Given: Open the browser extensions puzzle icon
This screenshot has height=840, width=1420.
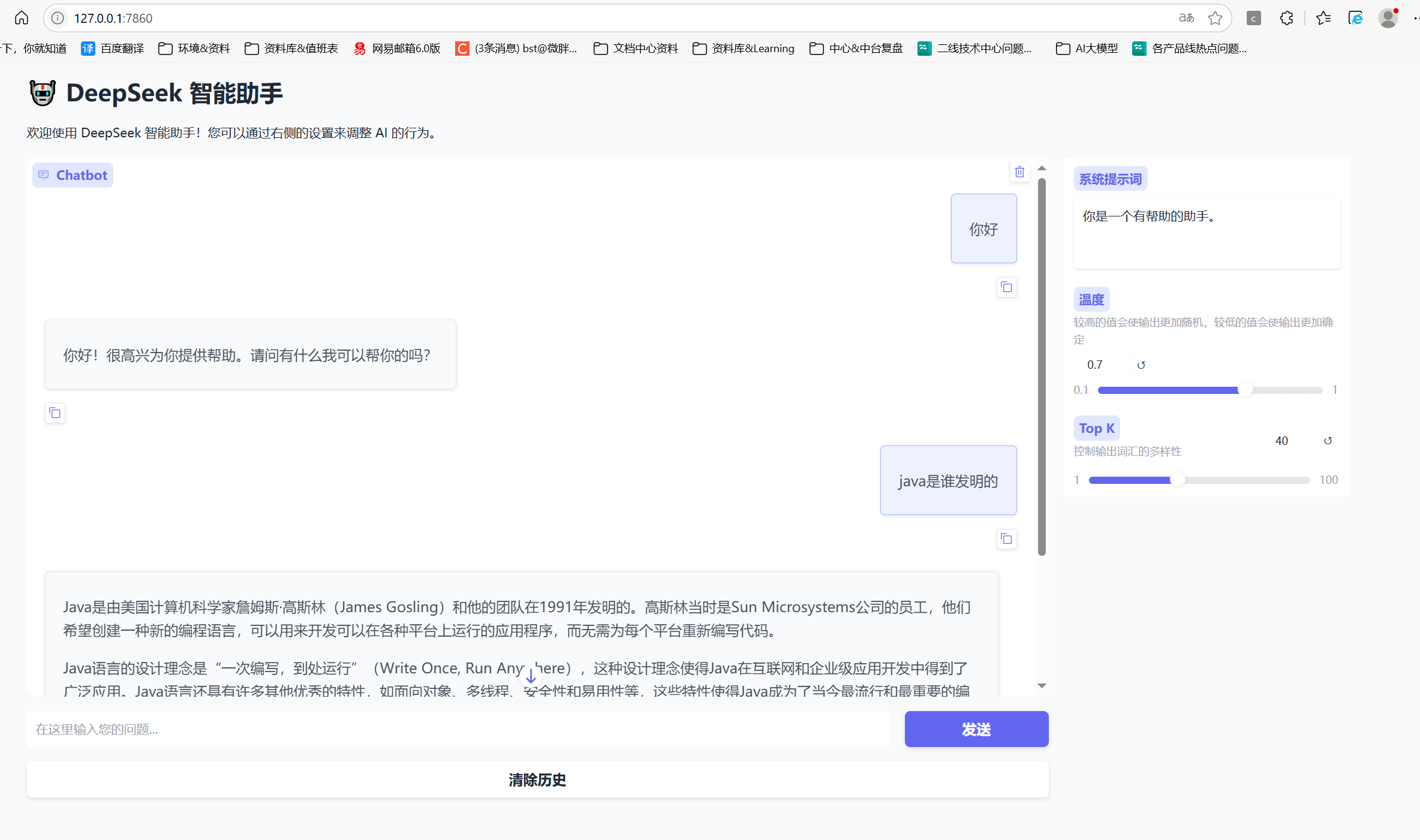Looking at the screenshot, I should (1286, 18).
